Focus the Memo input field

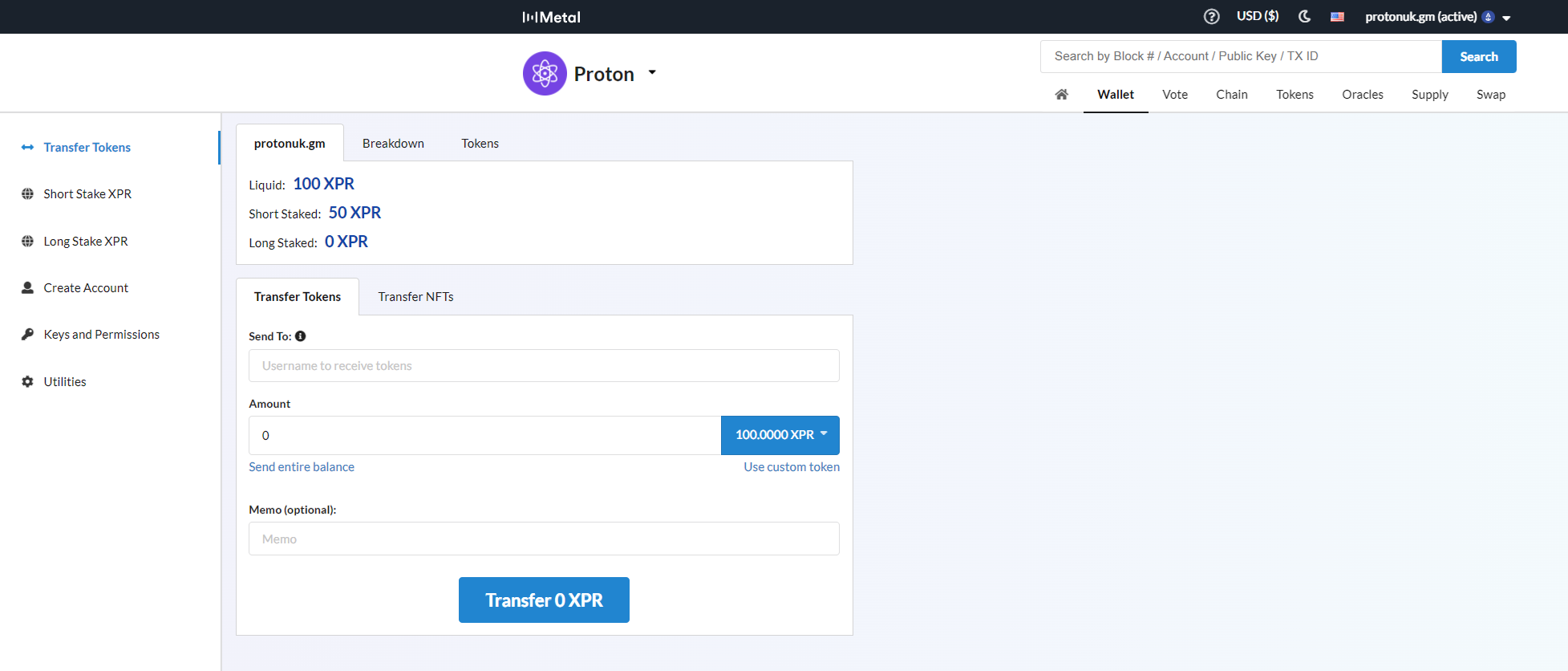(x=544, y=539)
